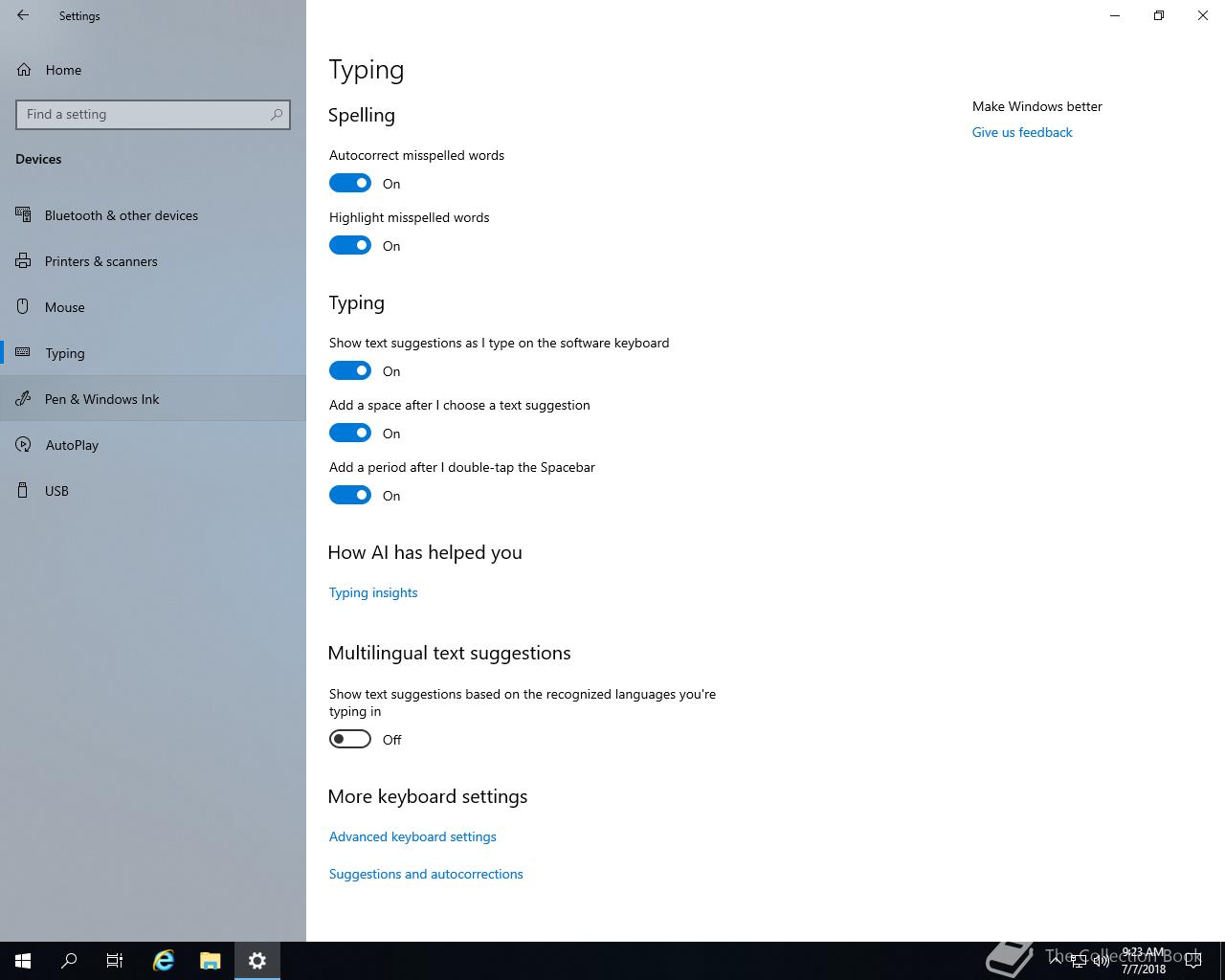Select AutoPlay settings page
The width and height of the screenshot is (1225, 980).
pos(153,445)
